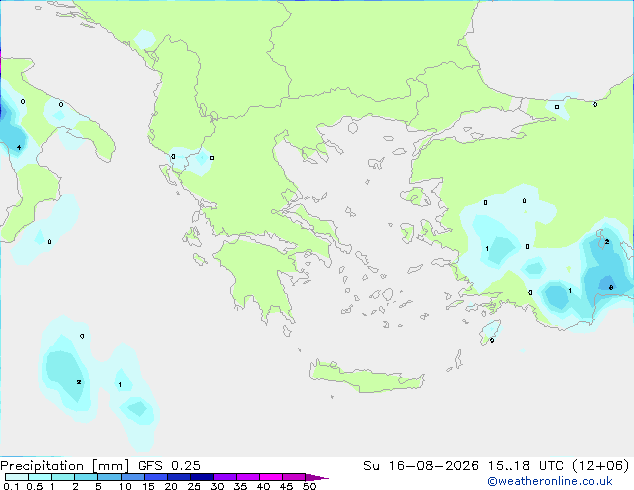The width and height of the screenshot is (634, 490).
Task: Select the 0.1–0.5 mm legend swatch
Action: point(17,477)
